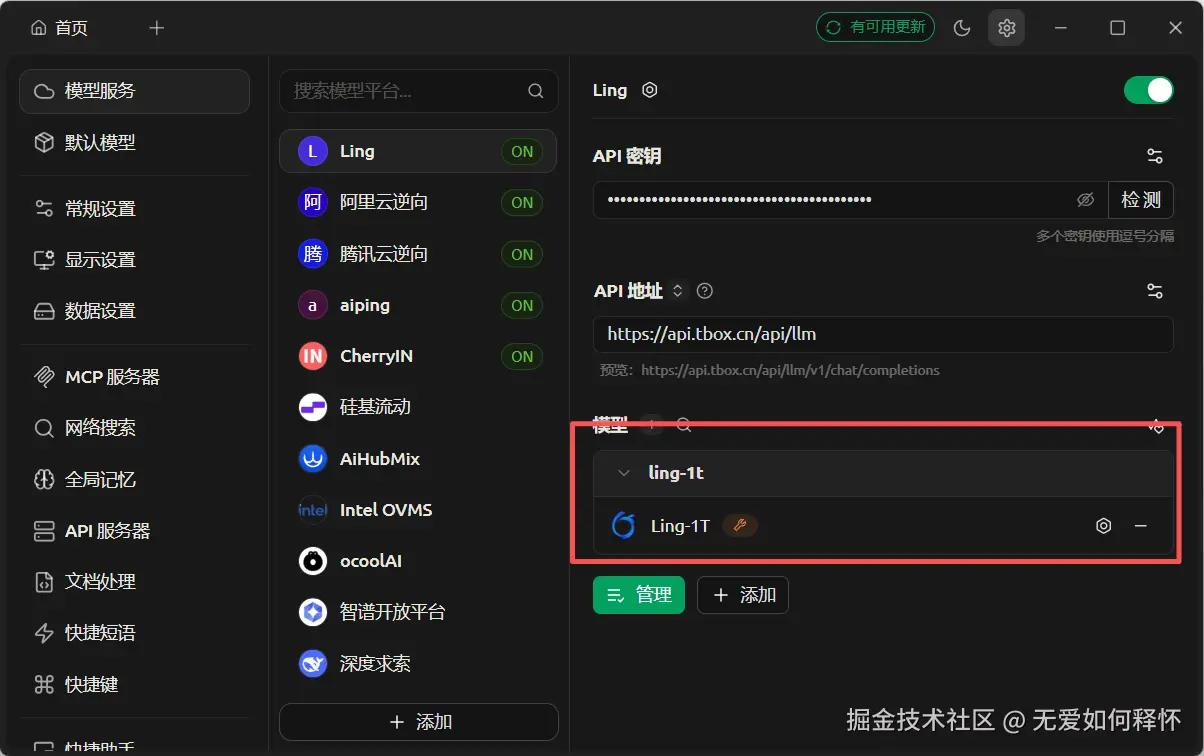Click the magnifier icon in provider search
The image size is (1204, 756).
point(536,91)
